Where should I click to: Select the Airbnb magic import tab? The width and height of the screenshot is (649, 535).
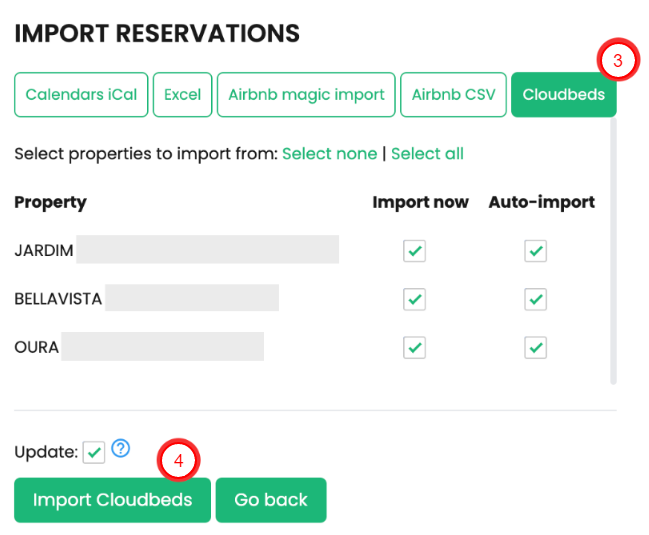(x=306, y=95)
